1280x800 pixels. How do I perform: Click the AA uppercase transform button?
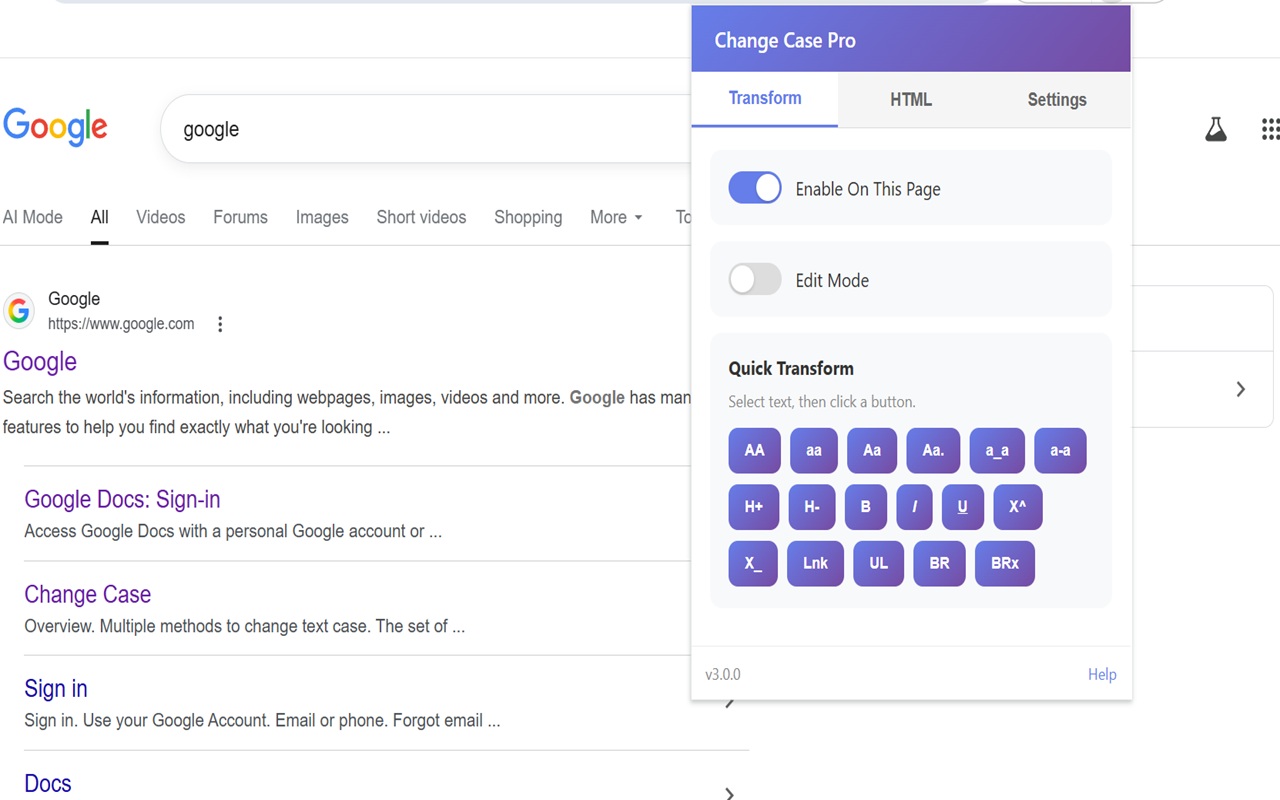click(x=754, y=450)
